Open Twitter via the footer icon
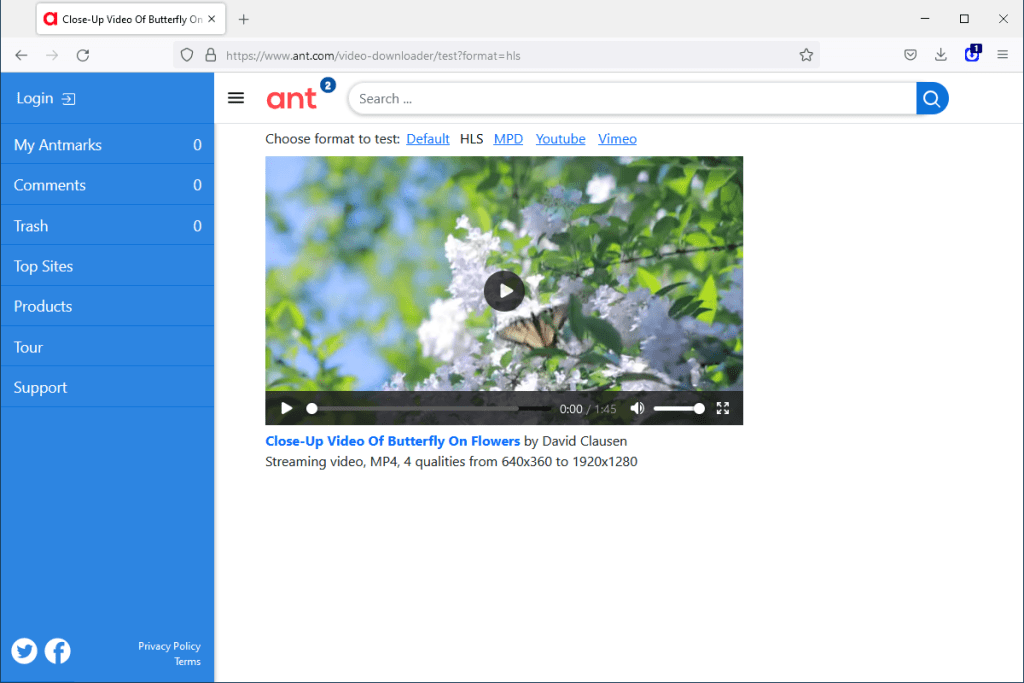The width and height of the screenshot is (1024, 683). pos(24,651)
